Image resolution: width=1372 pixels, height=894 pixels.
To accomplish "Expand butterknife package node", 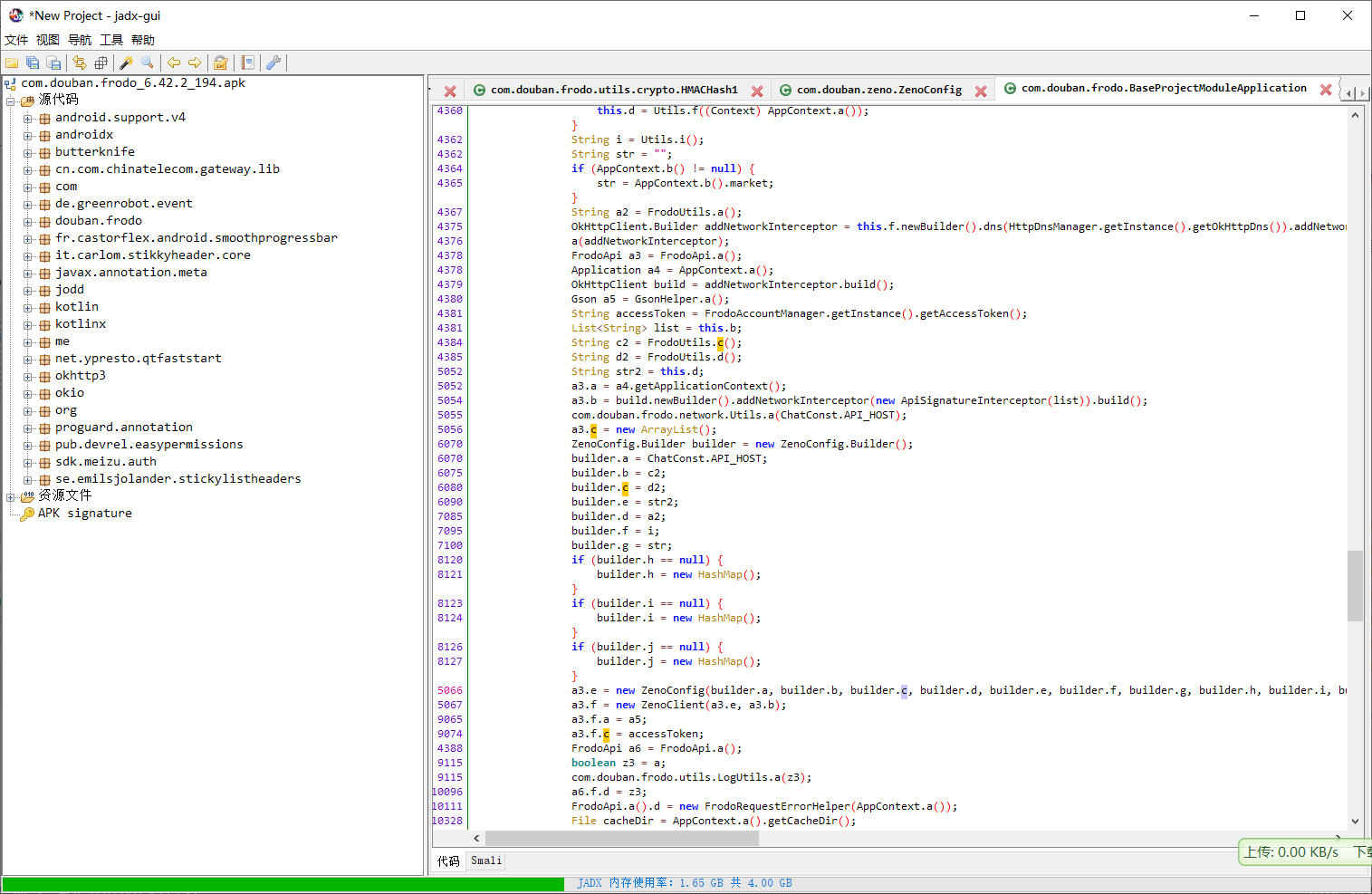I will (x=28, y=152).
